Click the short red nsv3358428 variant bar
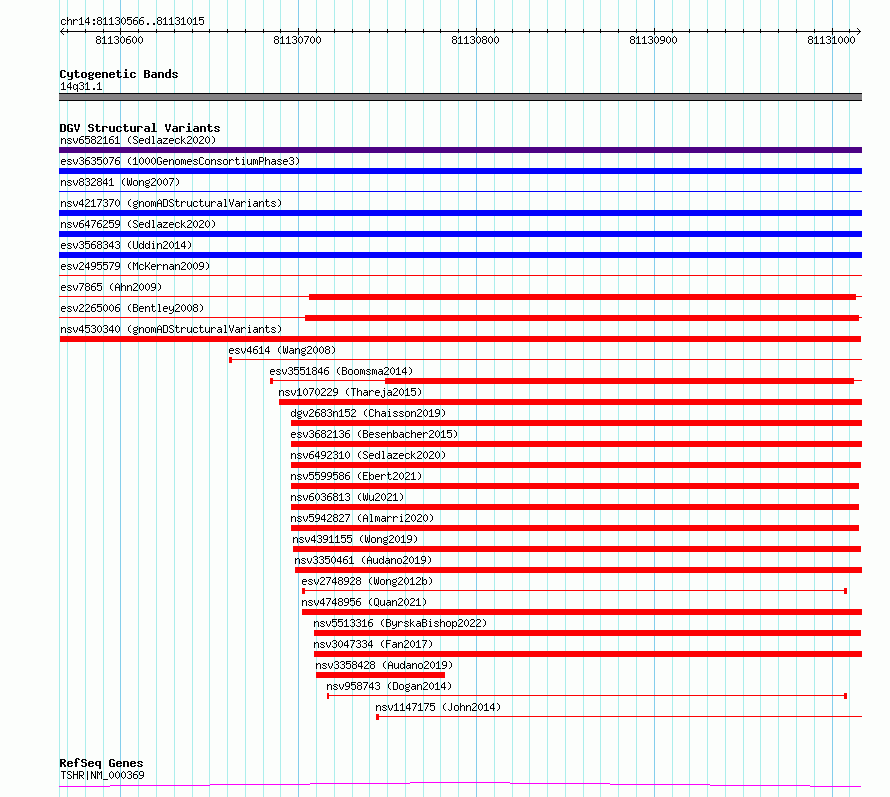The width and height of the screenshot is (890, 797). (380, 675)
